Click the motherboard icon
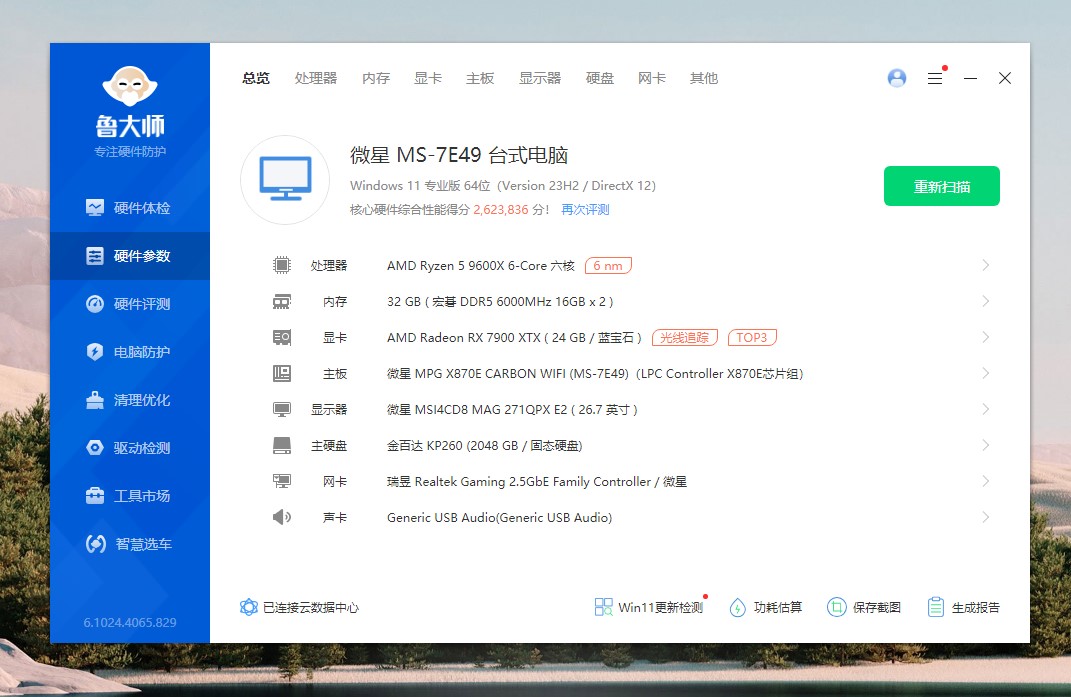Image resolution: width=1071 pixels, height=697 pixels. tap(281, 373)
